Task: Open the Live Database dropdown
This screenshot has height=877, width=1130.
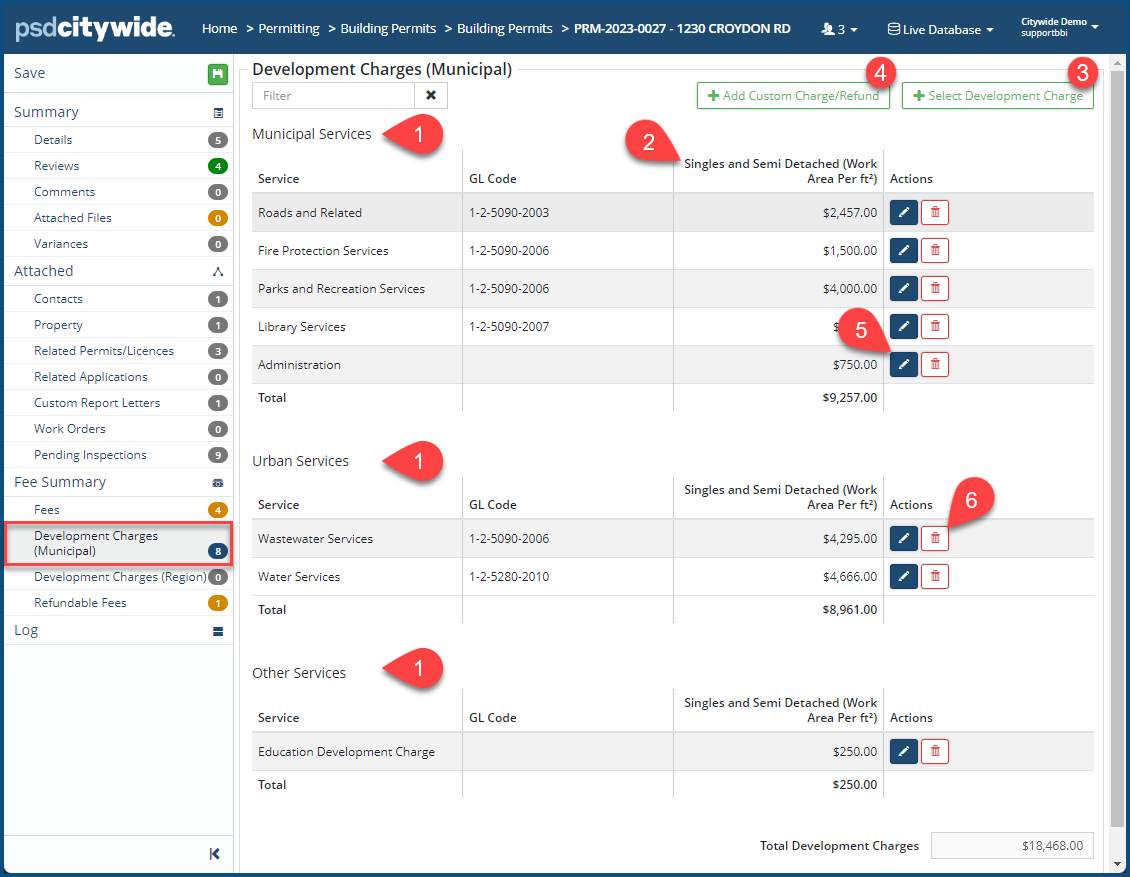Action: coord(940,30)
